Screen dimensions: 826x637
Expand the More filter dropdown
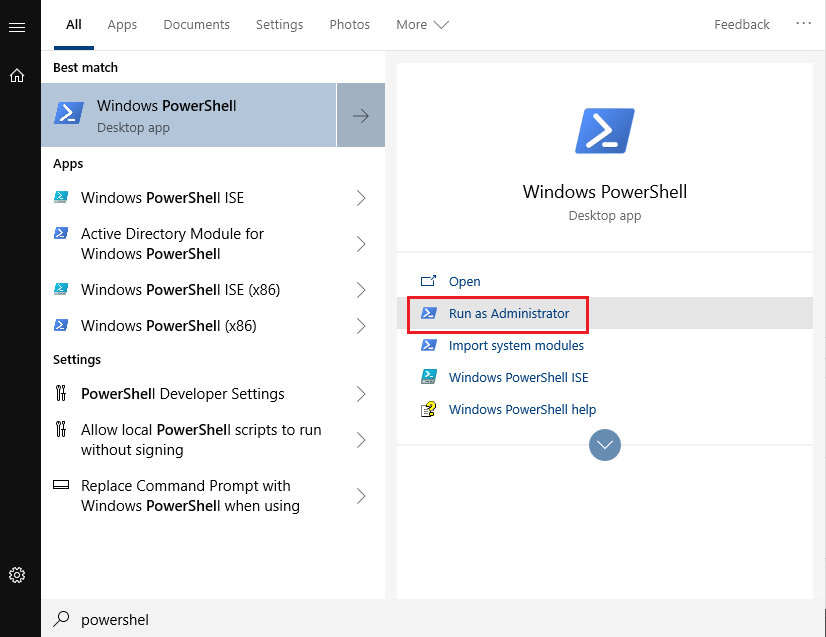[x=422, y=25]
